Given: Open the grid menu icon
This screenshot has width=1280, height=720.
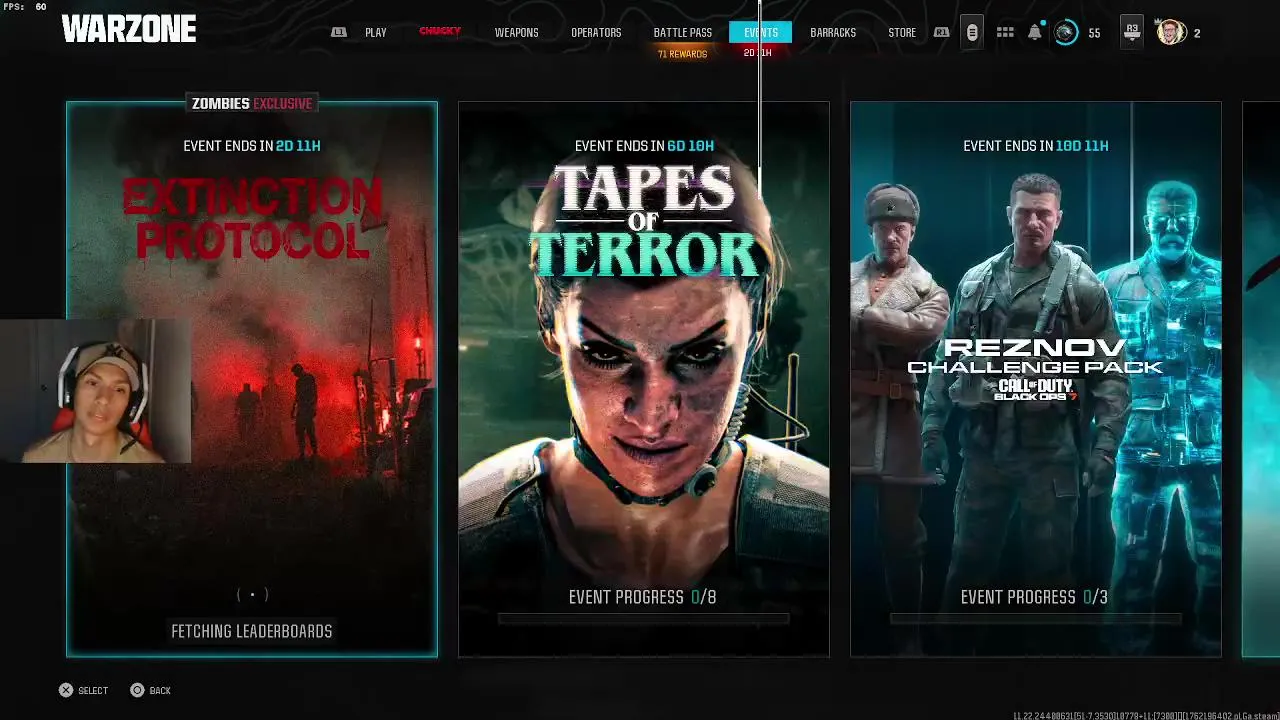Looking at the screenshot, I should pos(1005,33).
